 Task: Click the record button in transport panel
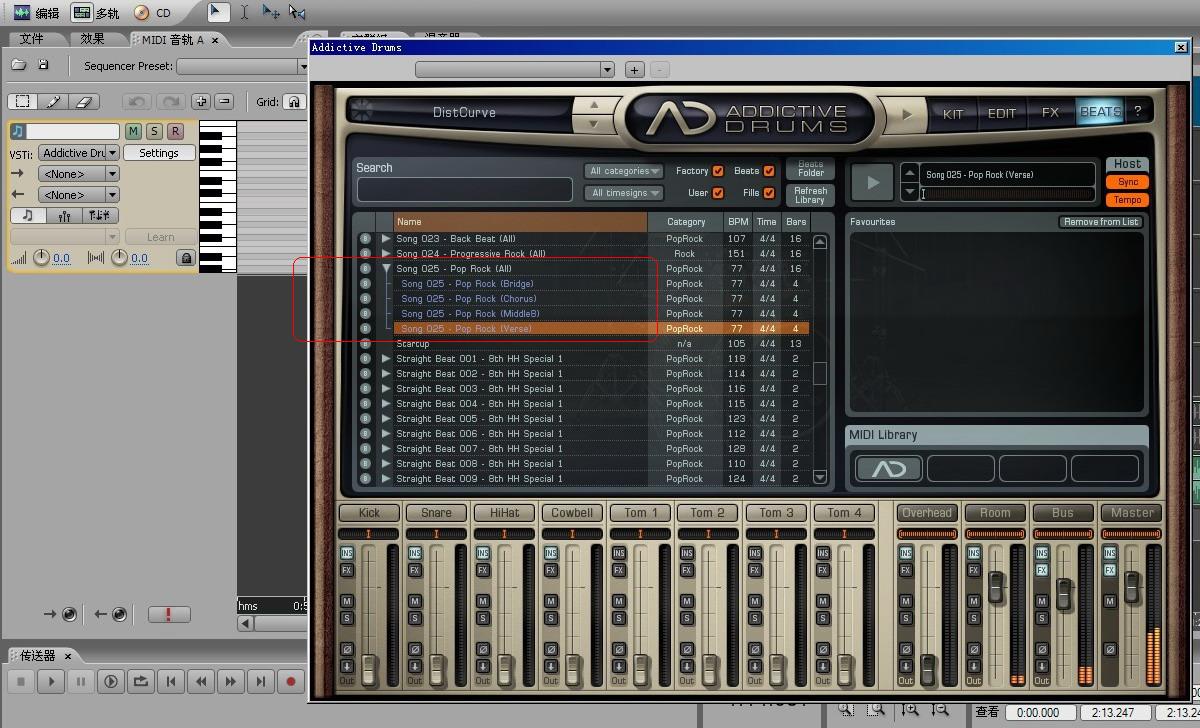tap(291, 682)
